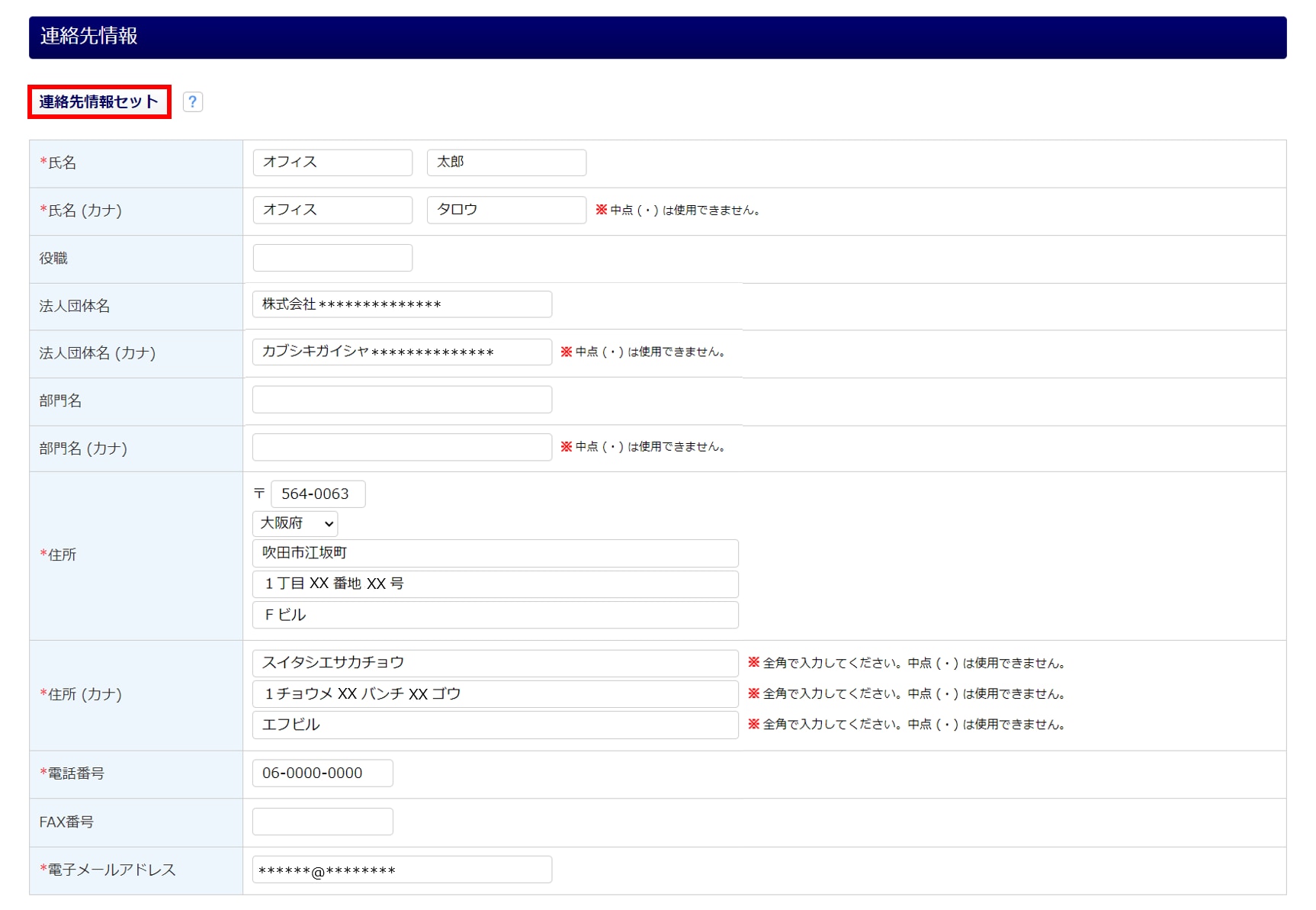Click the 法人団体名 (カナ) field with カブシキガイシャ

pos(402,352)
